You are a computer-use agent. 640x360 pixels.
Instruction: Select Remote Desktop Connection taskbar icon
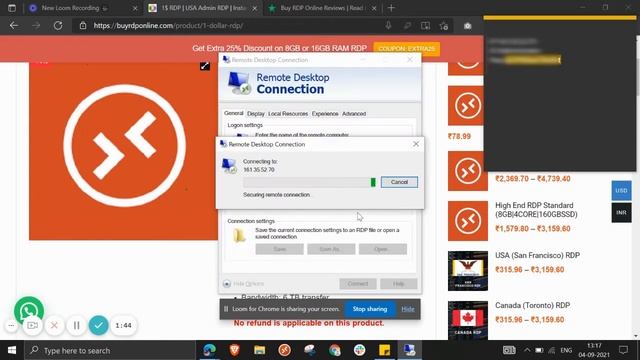(x=409, y=350)
